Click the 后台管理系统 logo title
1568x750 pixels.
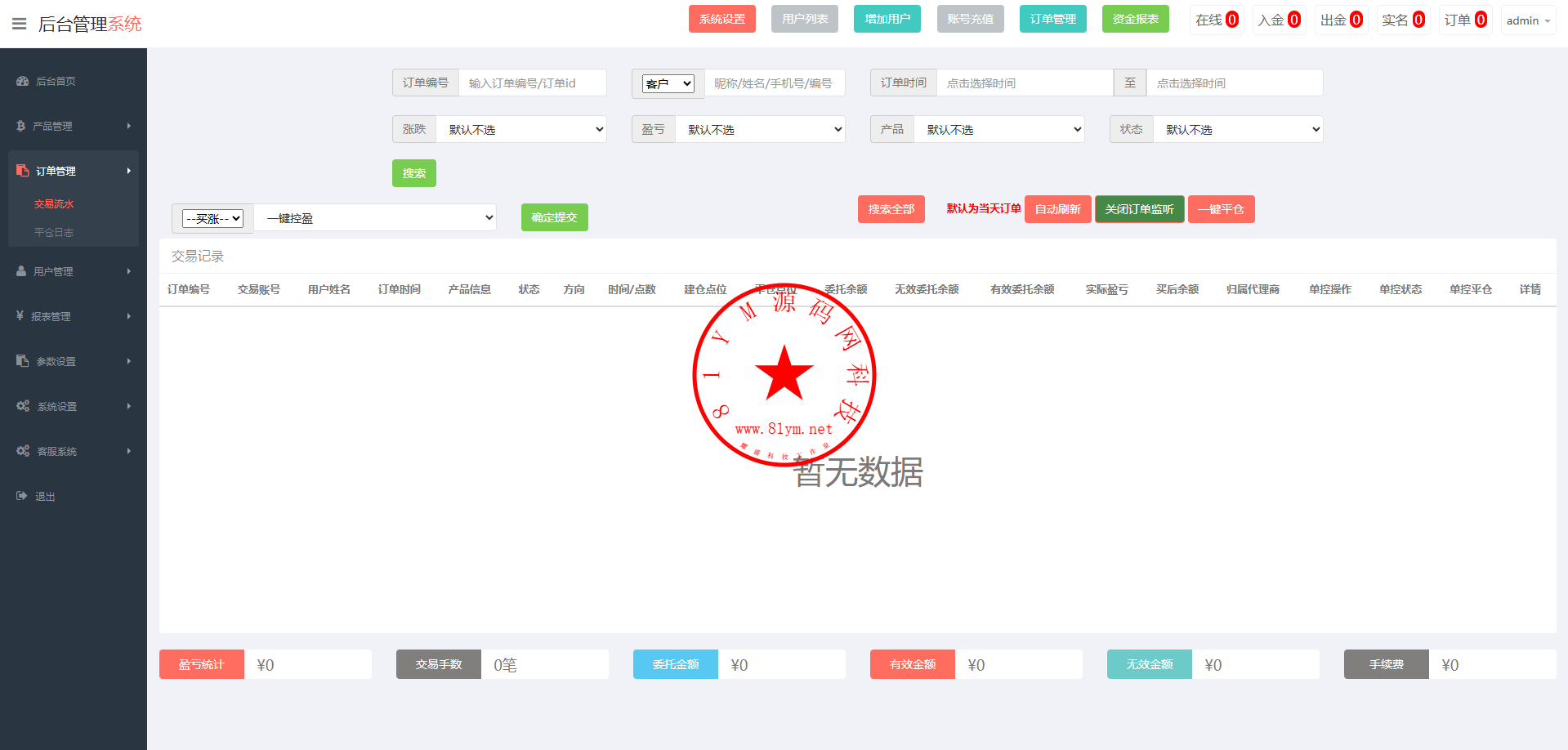coord(90,24)
